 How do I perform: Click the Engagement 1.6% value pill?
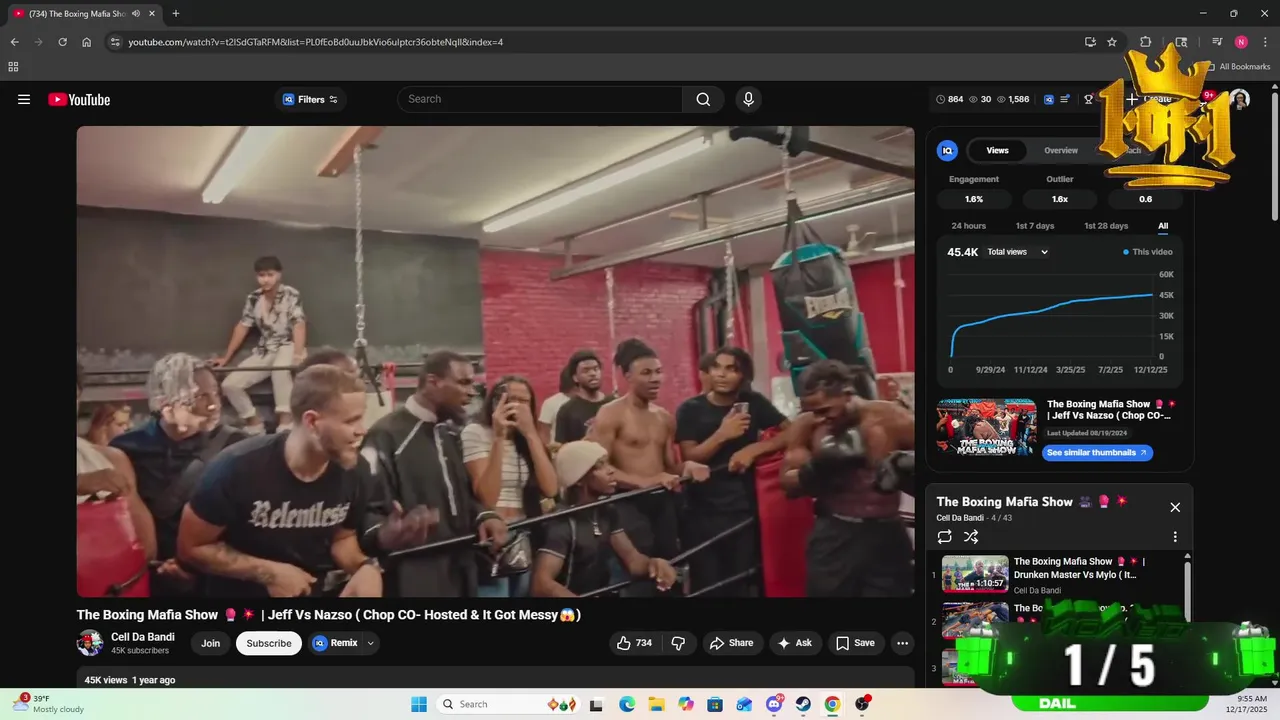pyautogui.click(x=974, y=199)
